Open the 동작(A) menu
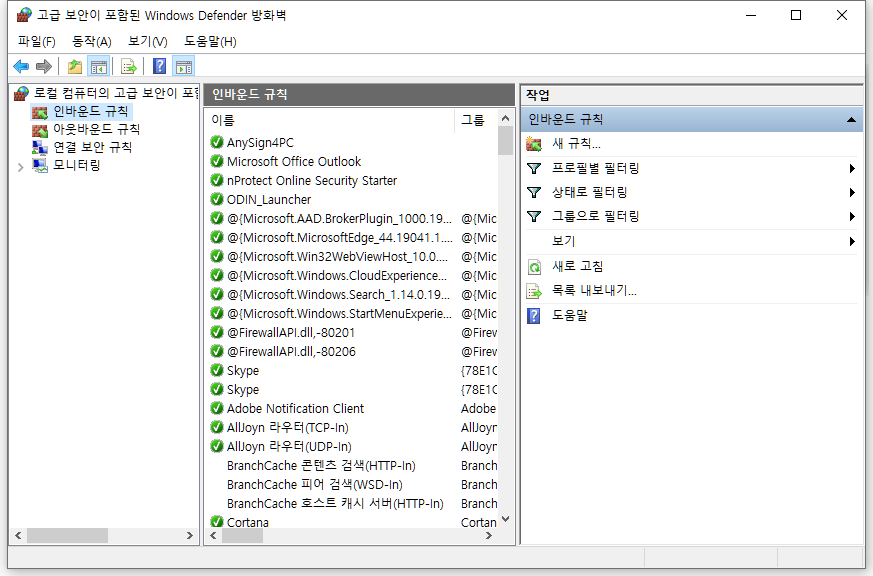Screen dimensions: 873x576 coord(92,41)
